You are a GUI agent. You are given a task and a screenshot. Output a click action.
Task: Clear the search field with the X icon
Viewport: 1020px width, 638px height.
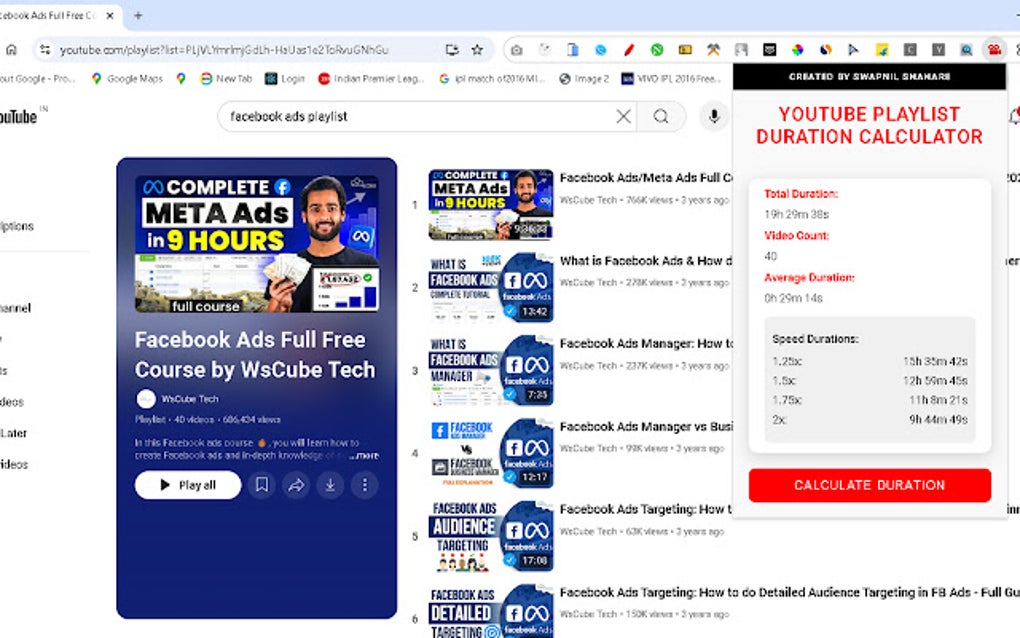[x=623, y=116]
